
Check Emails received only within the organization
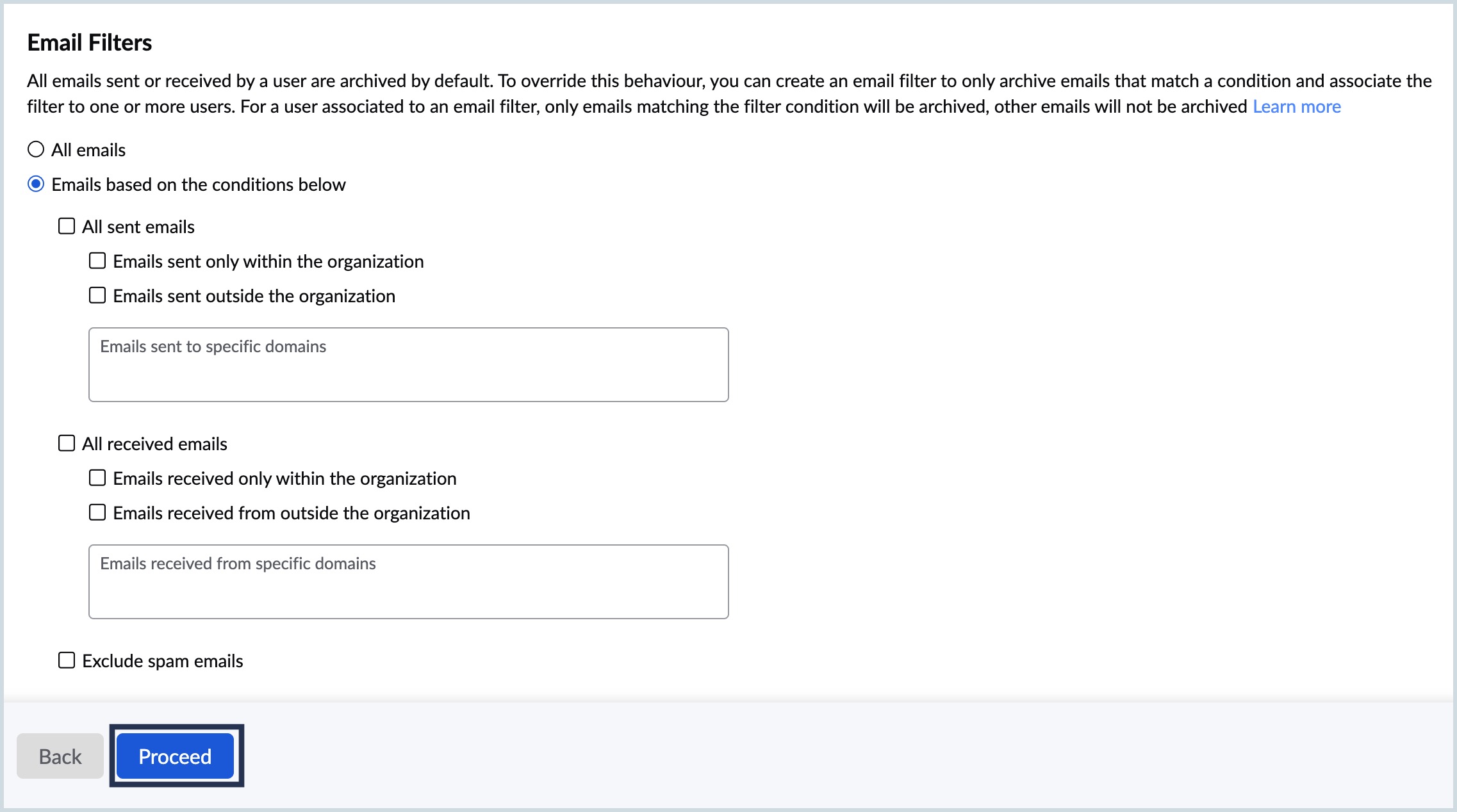(97, 478)
